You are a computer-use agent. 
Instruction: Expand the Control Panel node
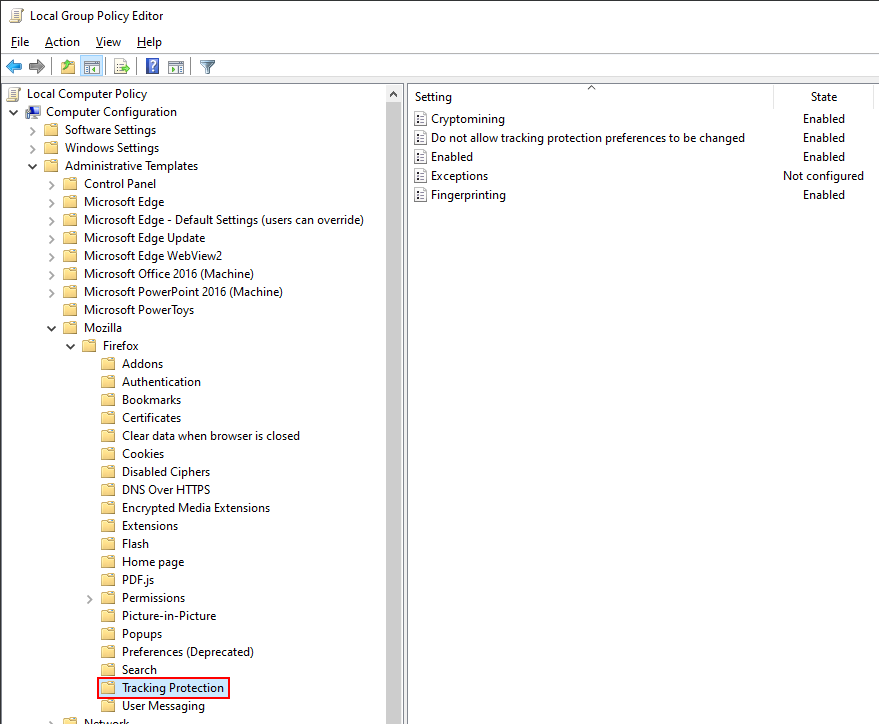(52, 185)
